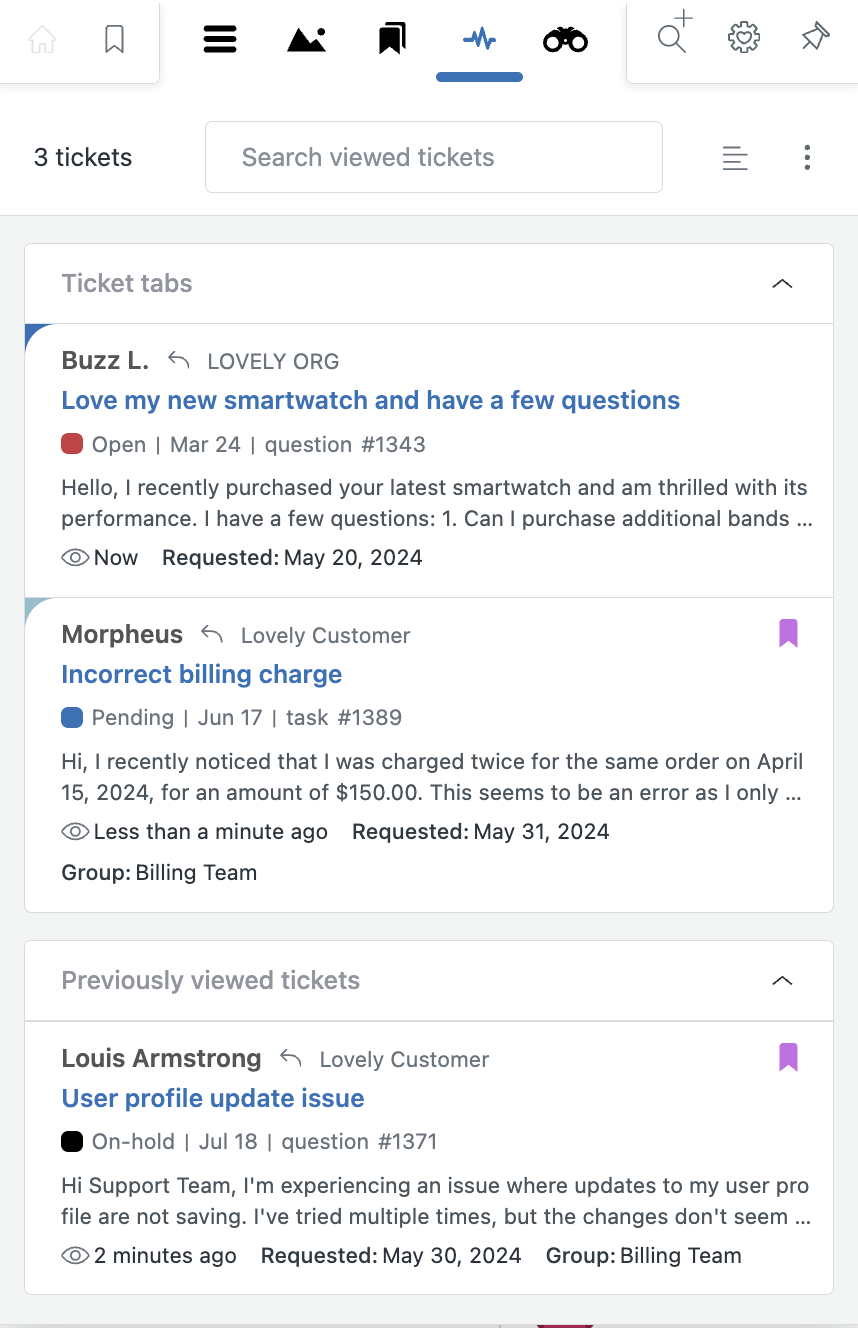Open 'Love my new smartwatch' ticket link
858x1328 pixels.
(371, 401)
